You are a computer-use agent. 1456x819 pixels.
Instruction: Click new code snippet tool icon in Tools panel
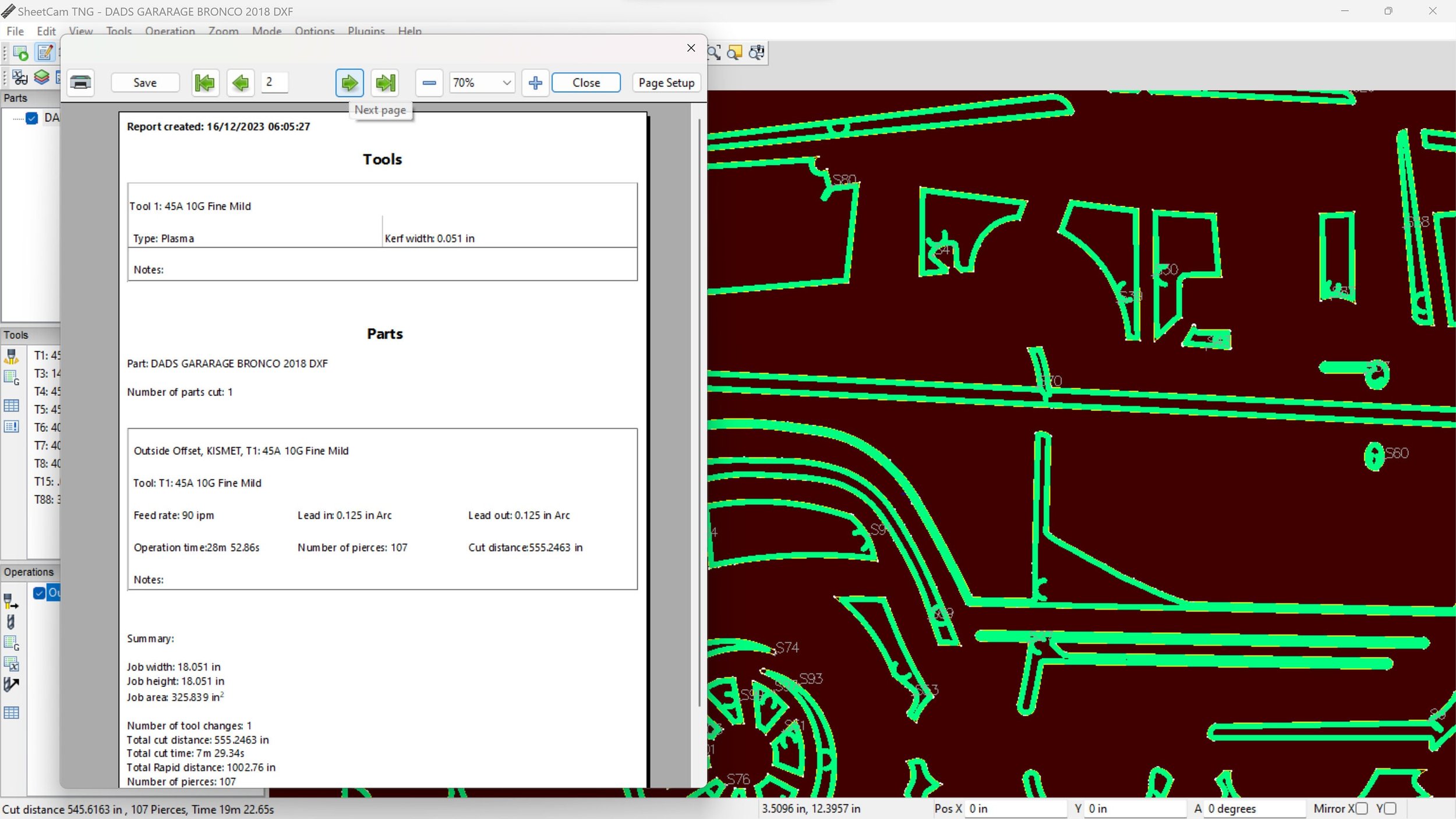[12, 377]
